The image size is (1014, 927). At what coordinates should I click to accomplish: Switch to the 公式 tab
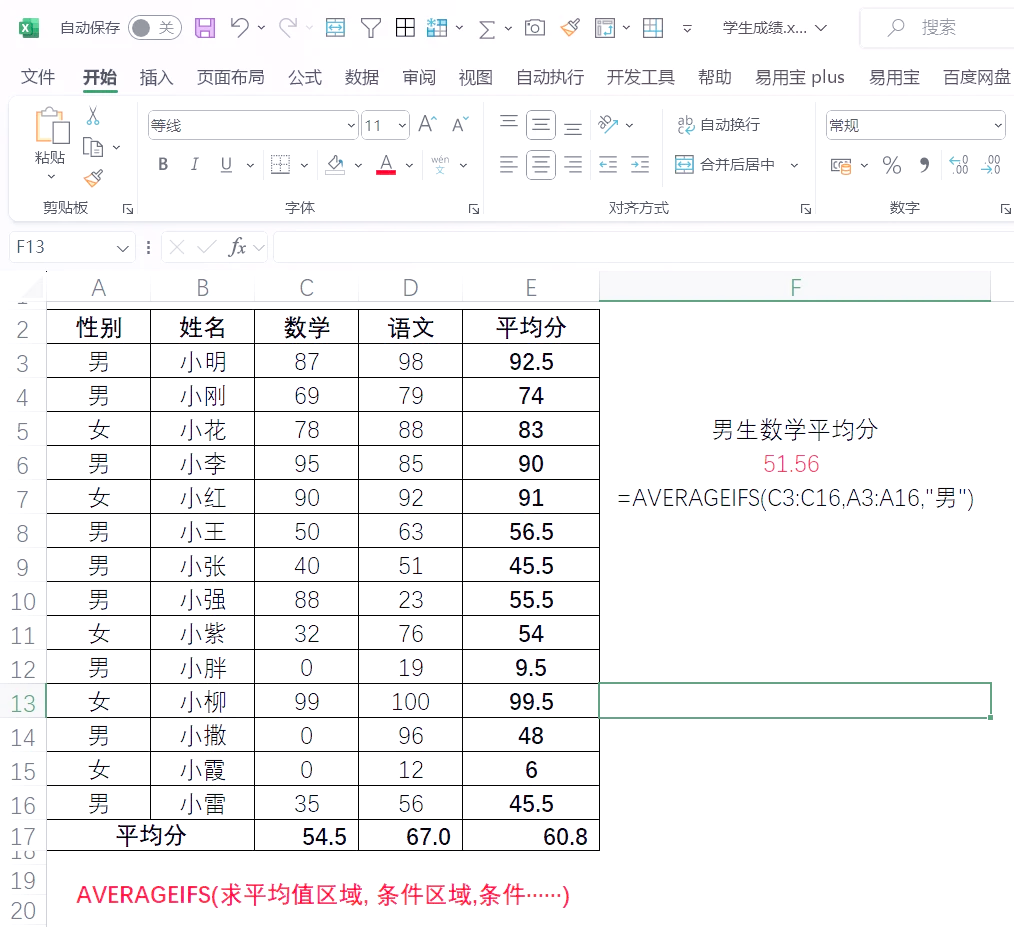pyautogui.click(x=305, y=78)
